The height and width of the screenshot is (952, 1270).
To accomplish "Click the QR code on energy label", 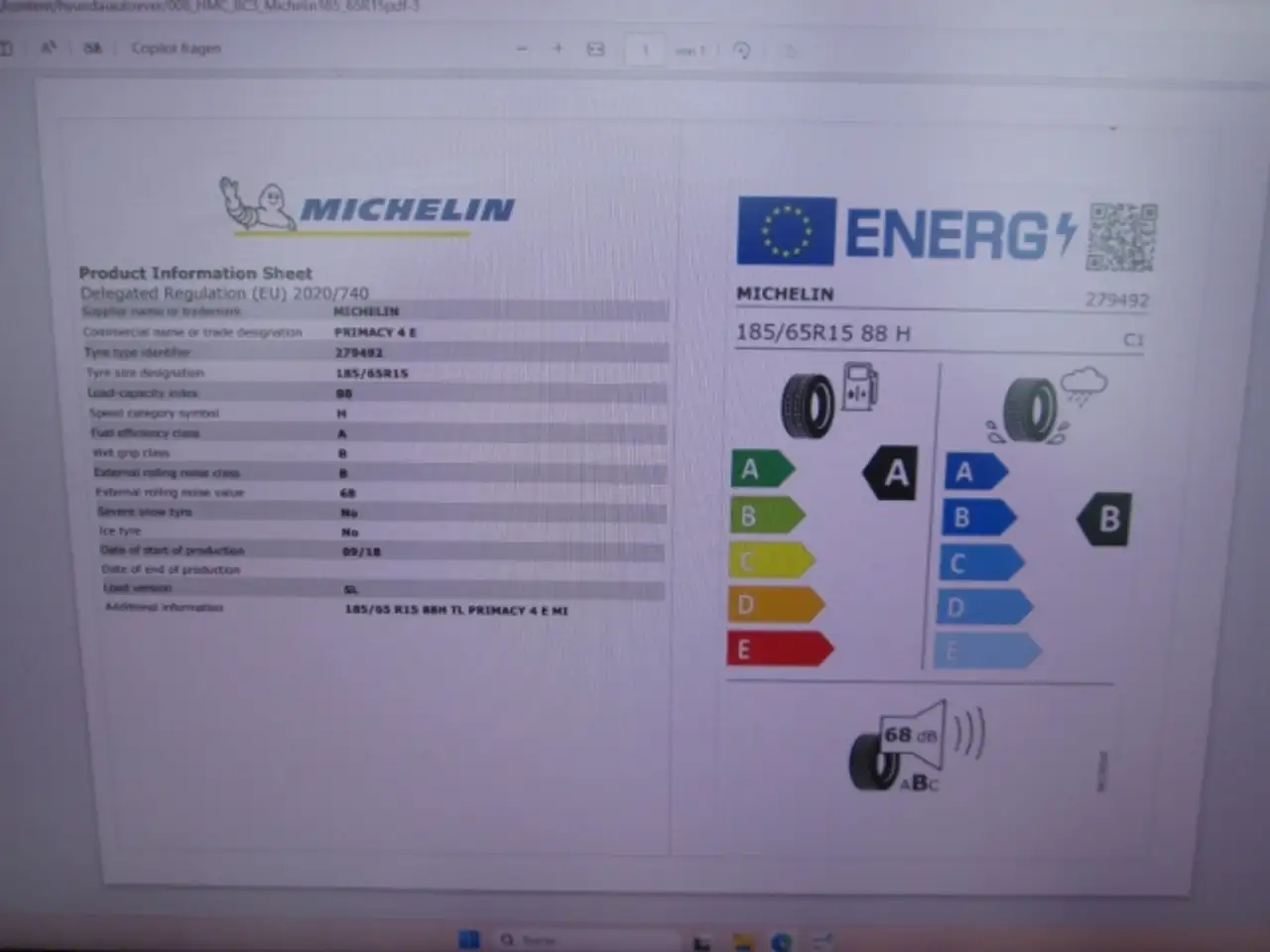I will click(1121, 237).
